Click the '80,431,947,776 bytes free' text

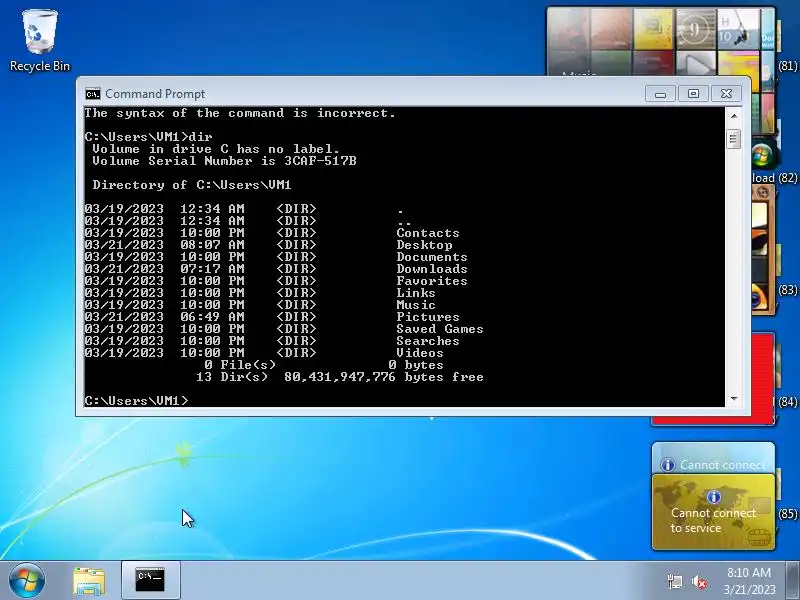[384, 377]
